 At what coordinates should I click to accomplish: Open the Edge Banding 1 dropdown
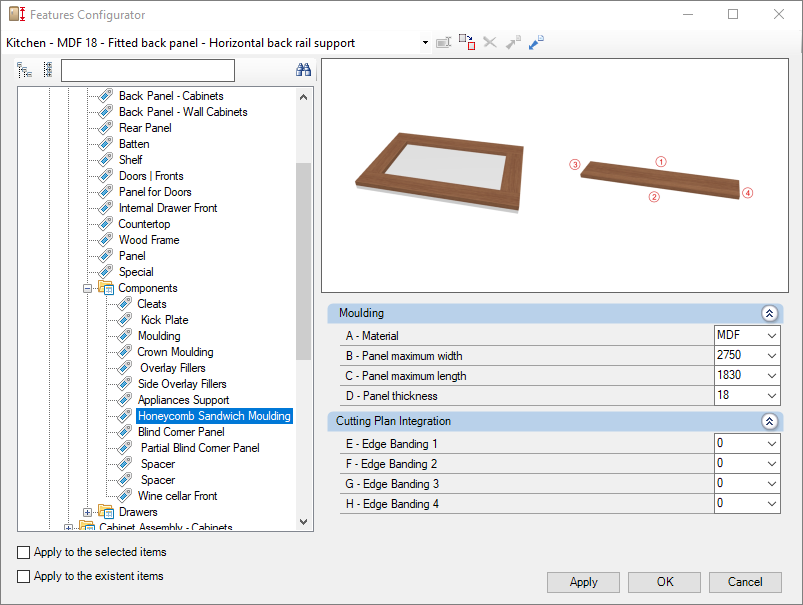point(772,444)
